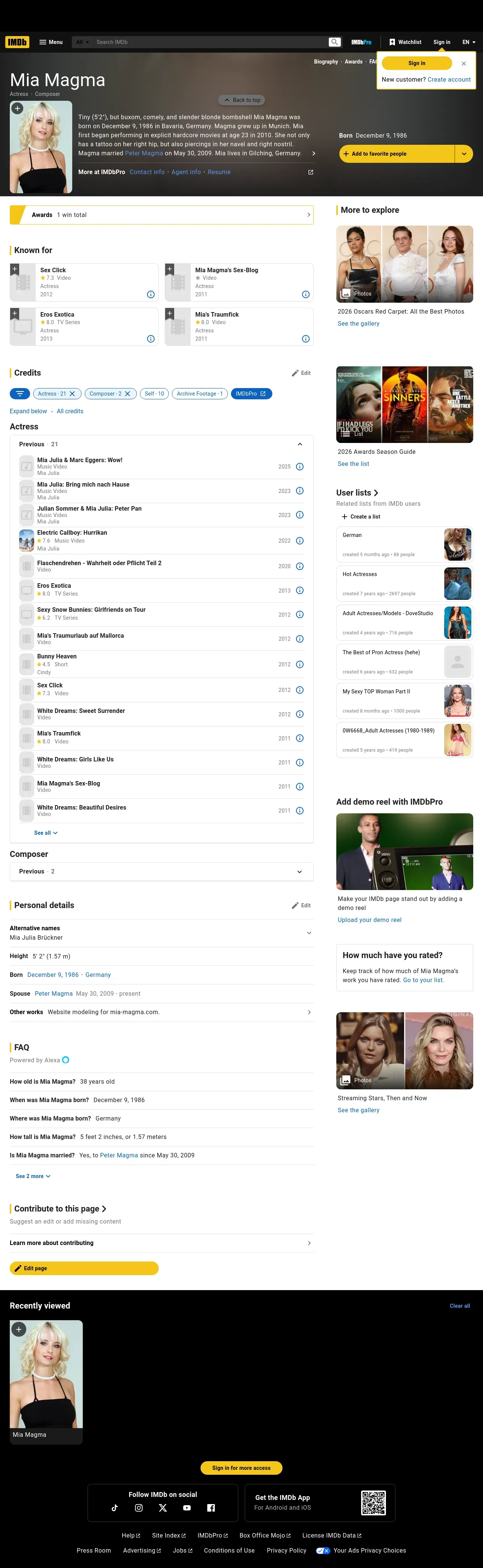Go to the Biography section link
Viewport: 483px width, 1568px height.
[326, 61]
